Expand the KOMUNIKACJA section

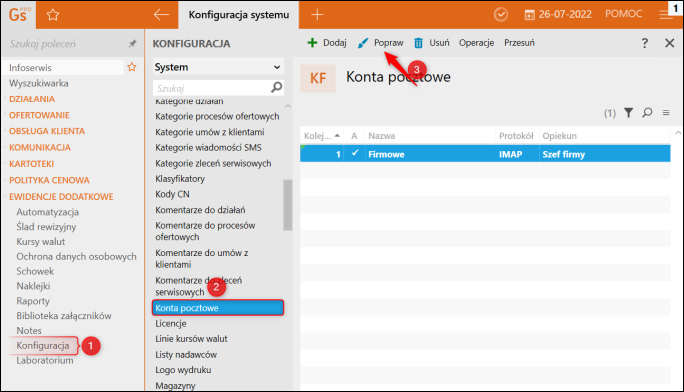tap(40, 147)
